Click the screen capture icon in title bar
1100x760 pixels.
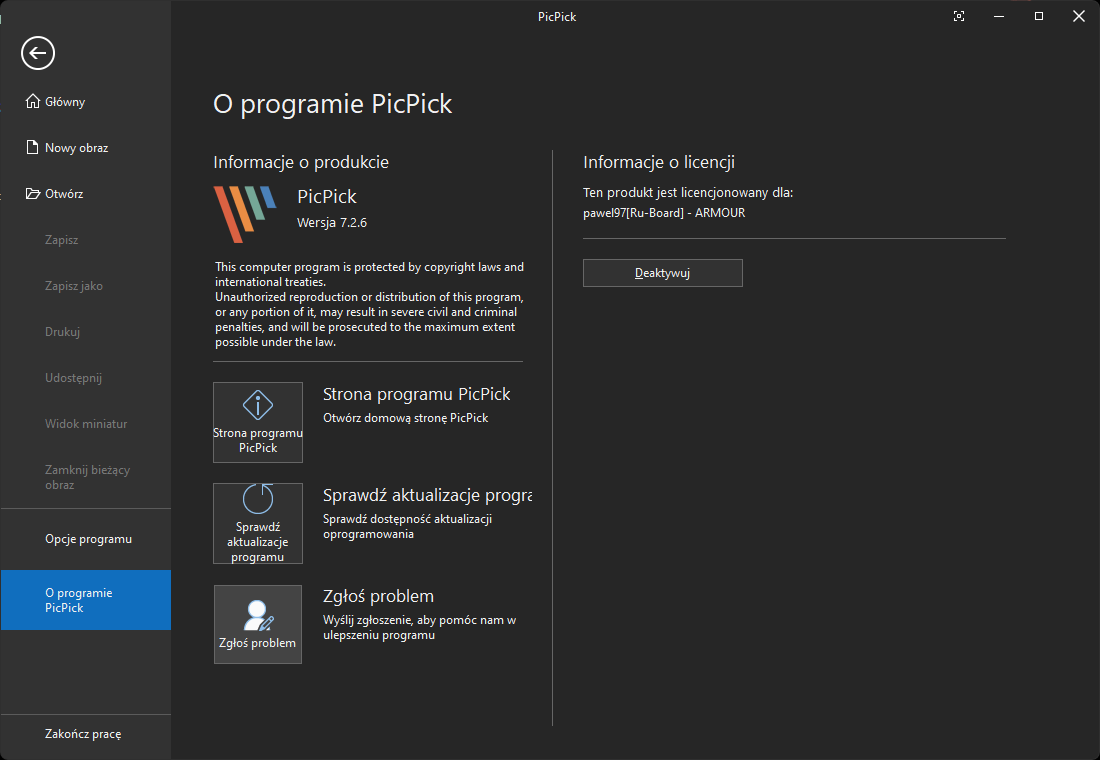tap(959, 16)
